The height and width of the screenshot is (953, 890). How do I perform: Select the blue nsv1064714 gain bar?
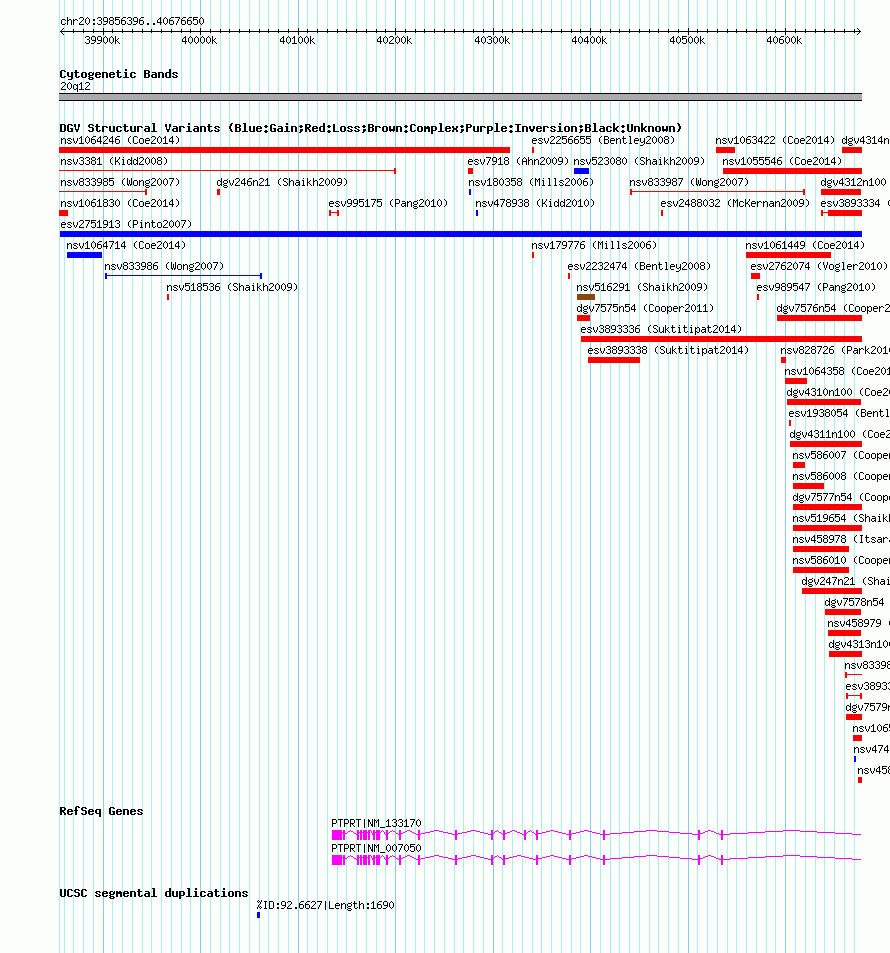point(84,255)
